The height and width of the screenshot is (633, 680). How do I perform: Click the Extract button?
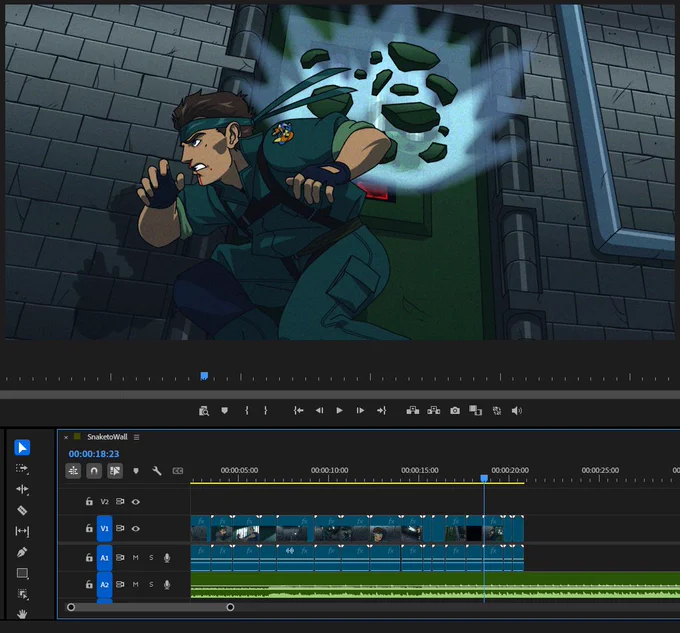point(434,410)
